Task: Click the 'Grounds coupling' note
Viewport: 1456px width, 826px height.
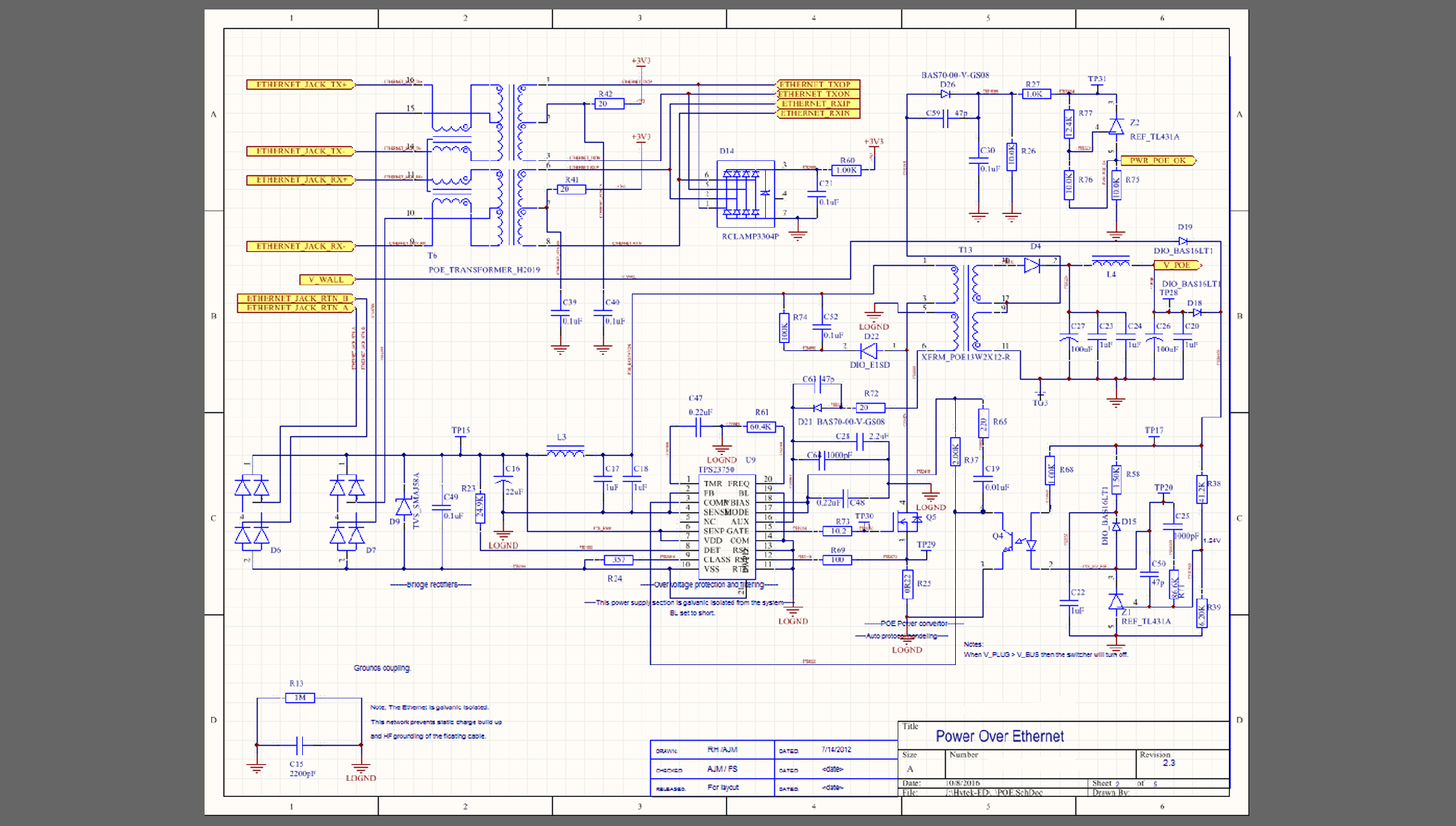Action: click(x=382, y=668)
